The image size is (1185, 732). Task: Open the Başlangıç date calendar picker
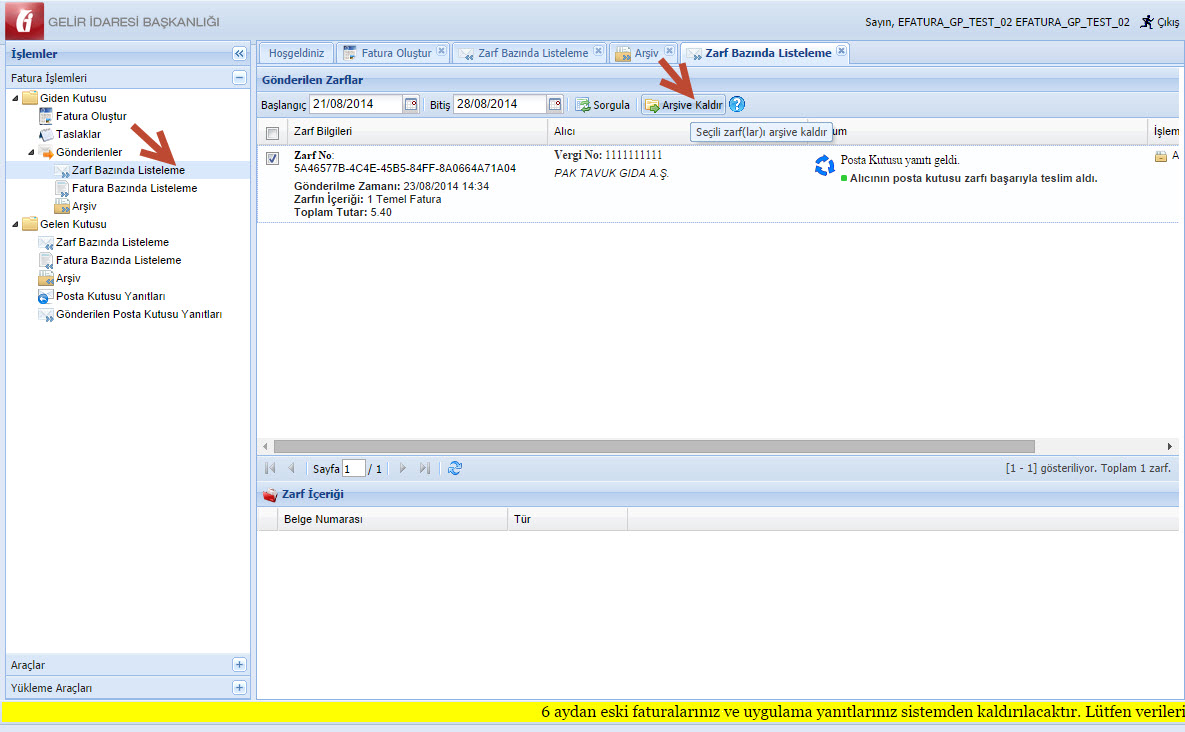[411, 105]
